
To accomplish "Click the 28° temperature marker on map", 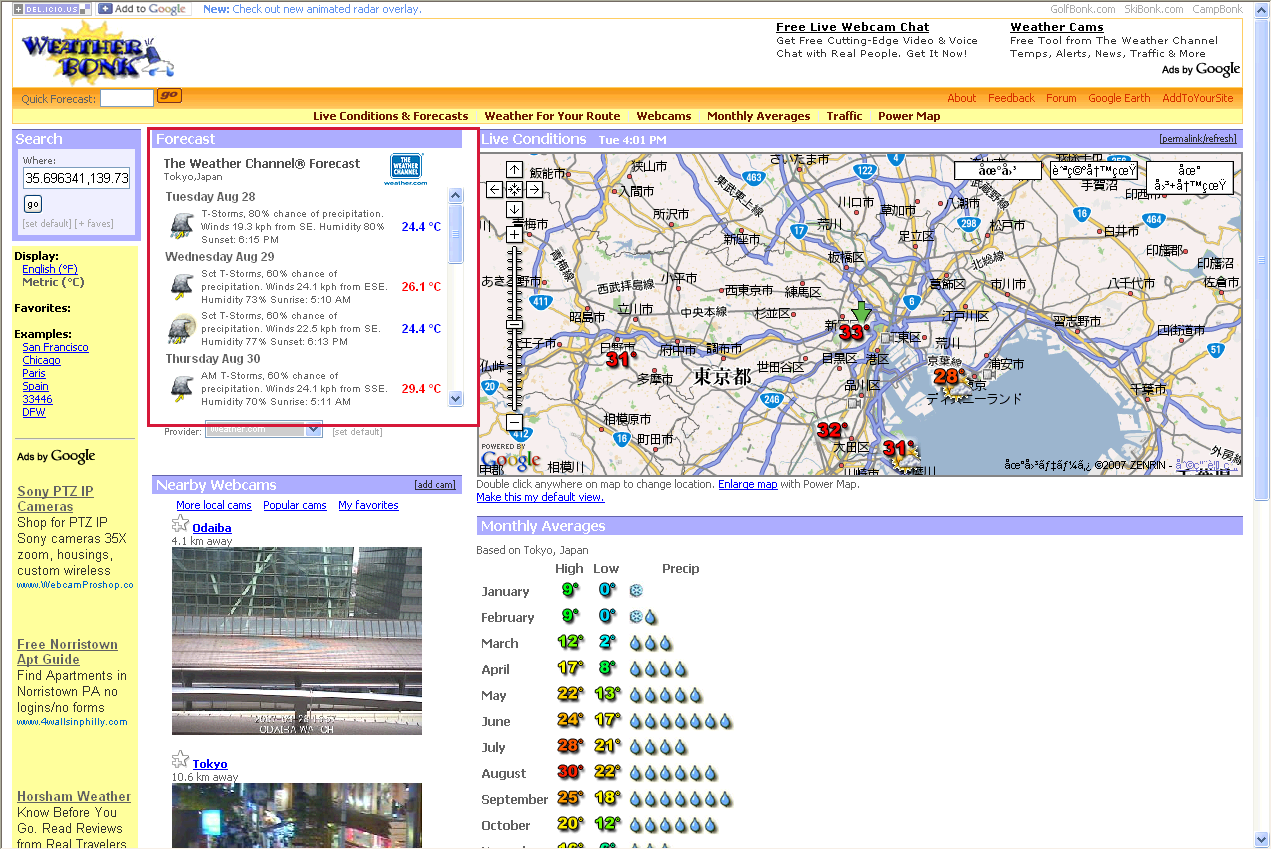I will tap(948, 377).
